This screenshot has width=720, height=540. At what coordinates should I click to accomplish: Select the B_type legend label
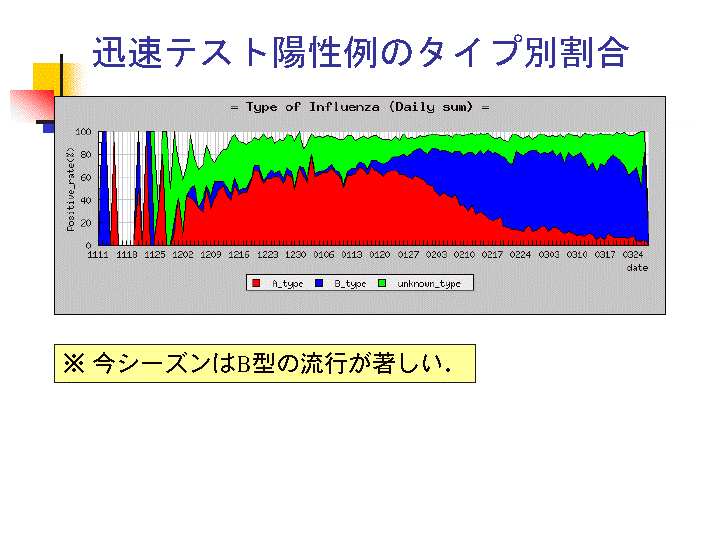click(349, 284)
